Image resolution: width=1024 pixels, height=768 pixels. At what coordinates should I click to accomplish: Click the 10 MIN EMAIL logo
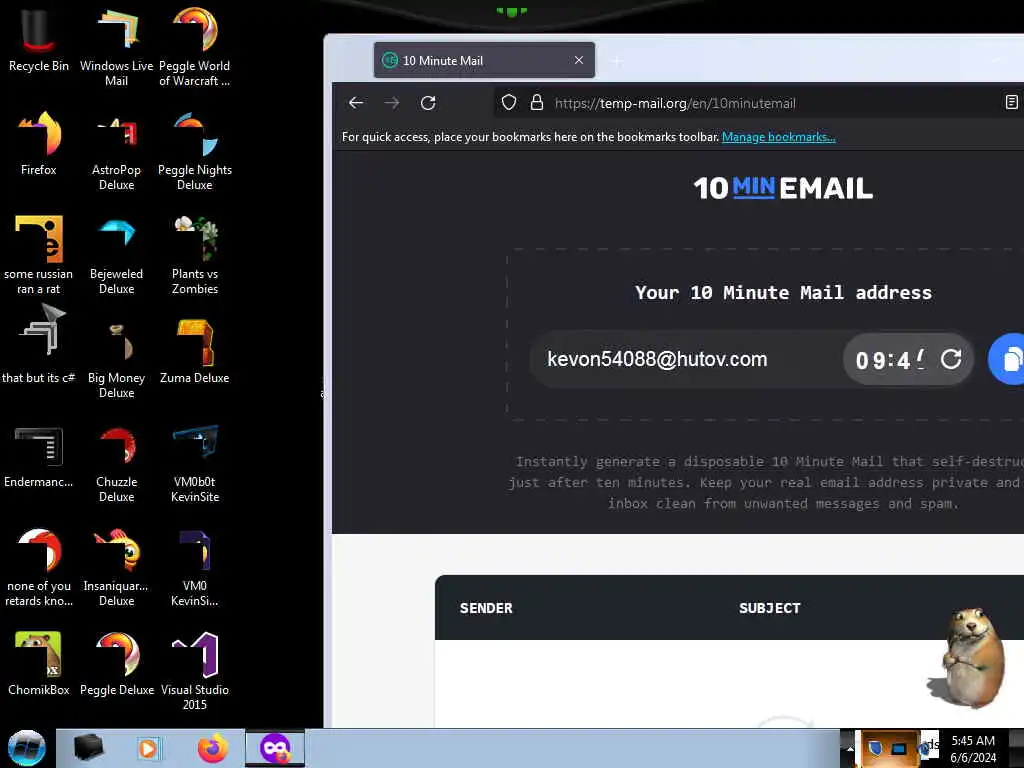pyautogui.click(x=783, y=188)
